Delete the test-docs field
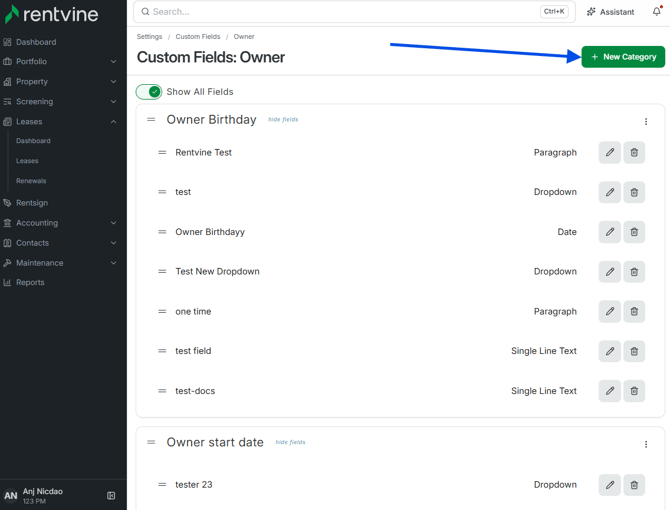Image resolution: width=670 pixels, height=510 pixels. click(x=634, y=391)
